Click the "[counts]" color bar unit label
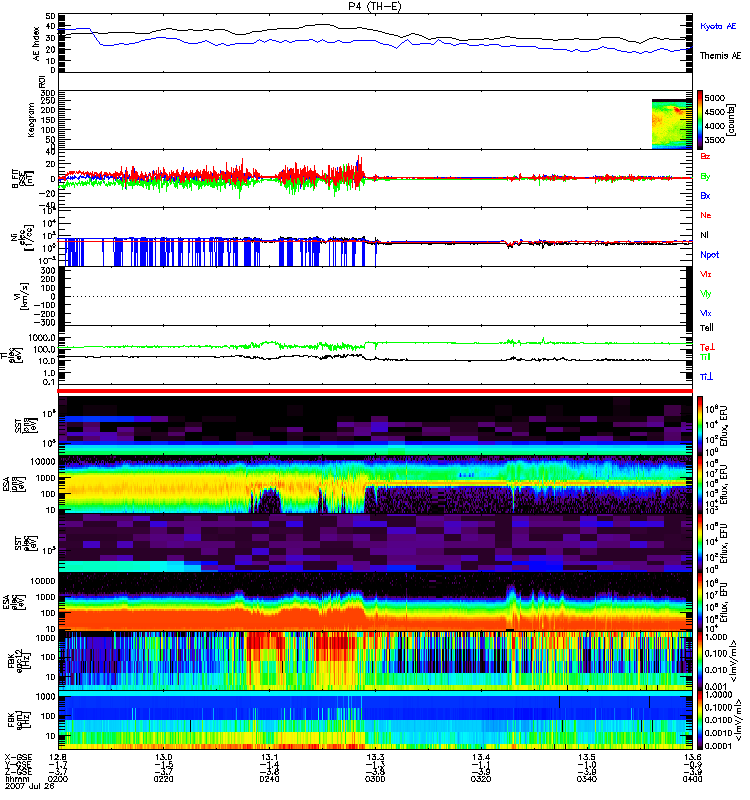This screenshot has height=800, width=750. [732, 120]
